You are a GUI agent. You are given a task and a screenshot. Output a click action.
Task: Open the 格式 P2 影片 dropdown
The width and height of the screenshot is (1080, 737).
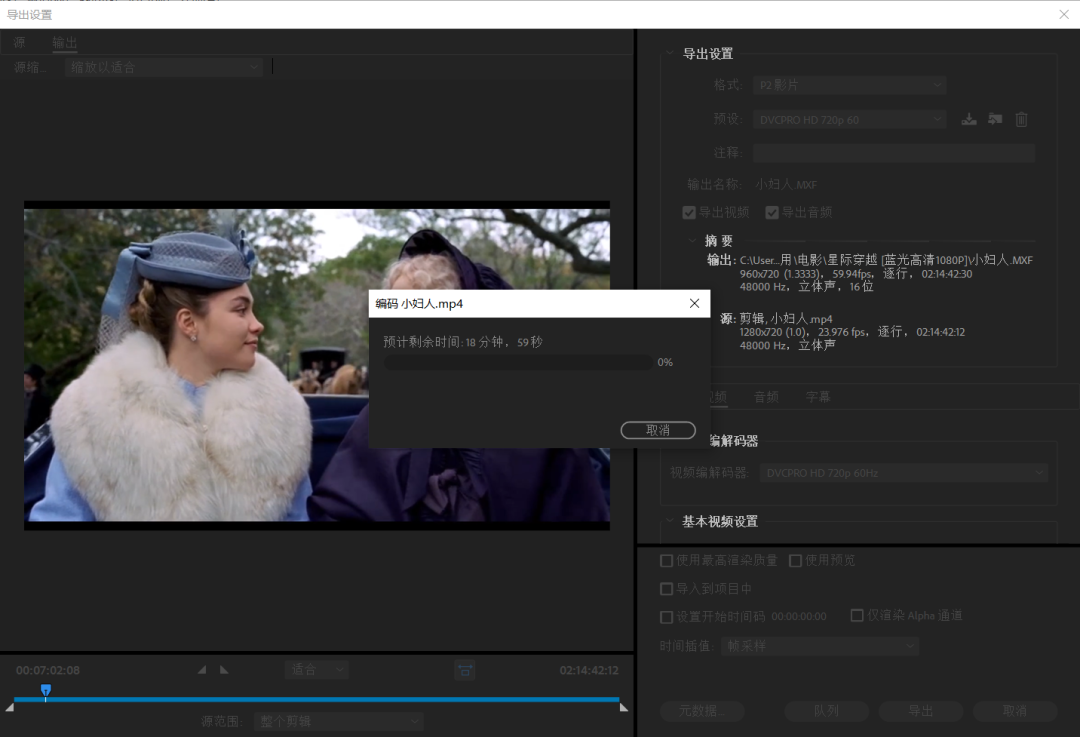tap(849, 85)
